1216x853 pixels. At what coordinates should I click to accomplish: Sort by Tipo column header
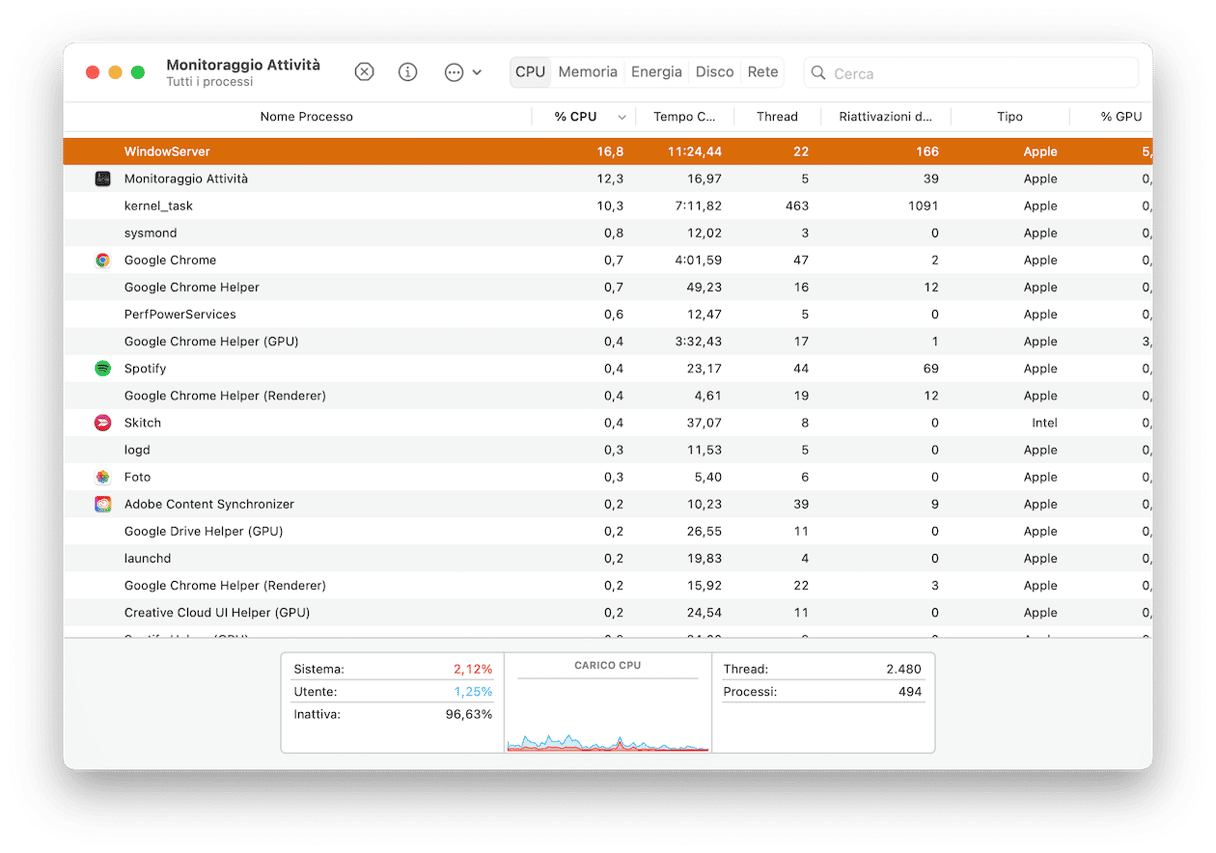(1010, 117)
